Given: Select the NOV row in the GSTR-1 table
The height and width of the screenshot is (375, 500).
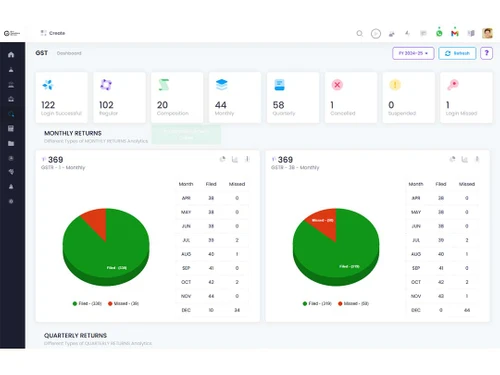Looking at the screenshot, I should [212, 296].
